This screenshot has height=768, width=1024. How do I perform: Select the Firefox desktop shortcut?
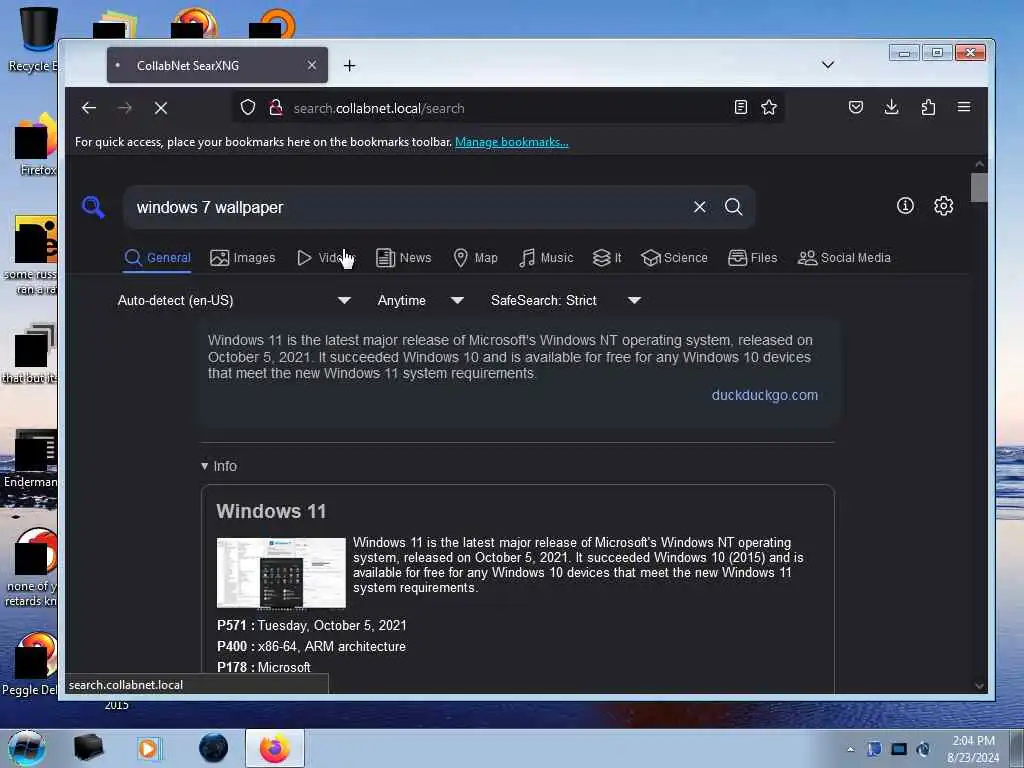35,145
